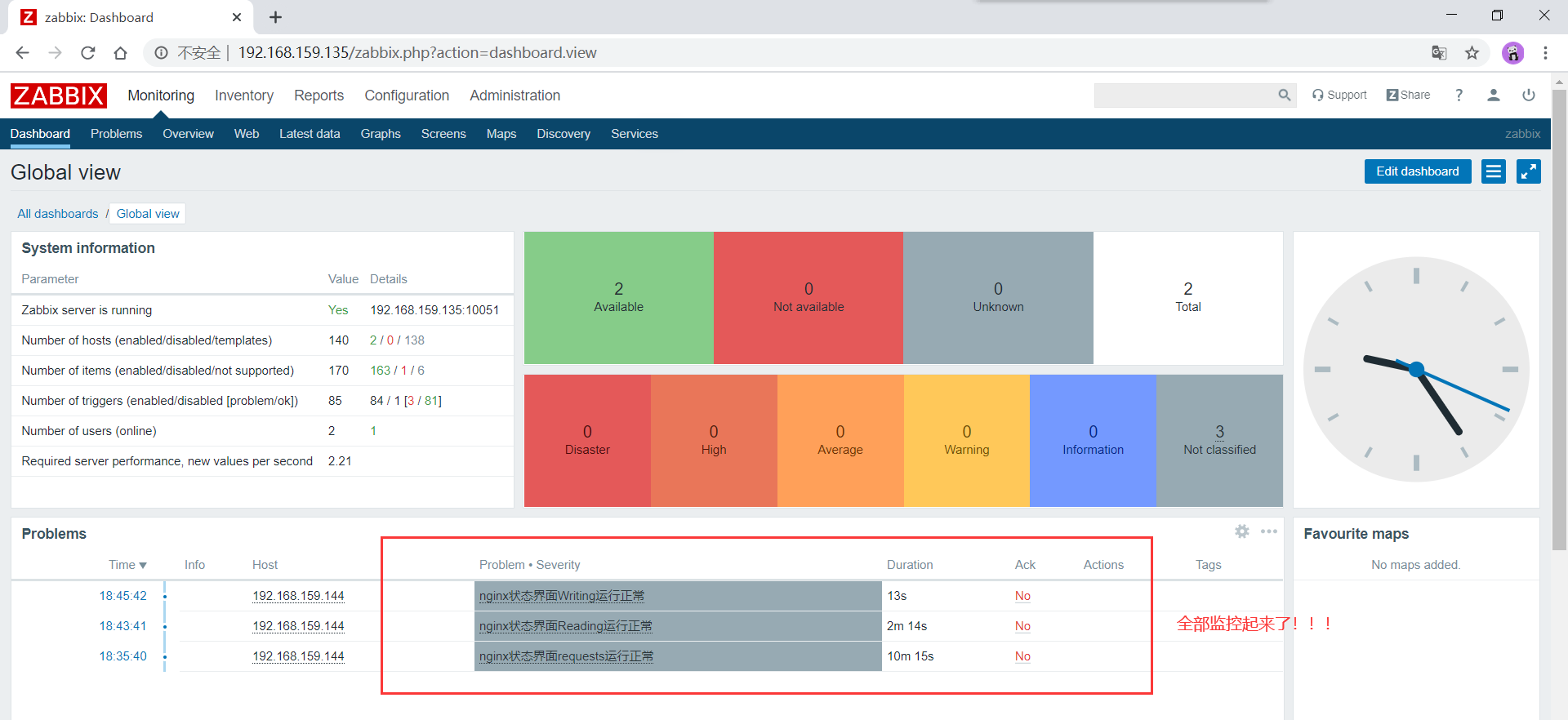
Task: Click the search magnifier icon
Action: coord(1284,96)
